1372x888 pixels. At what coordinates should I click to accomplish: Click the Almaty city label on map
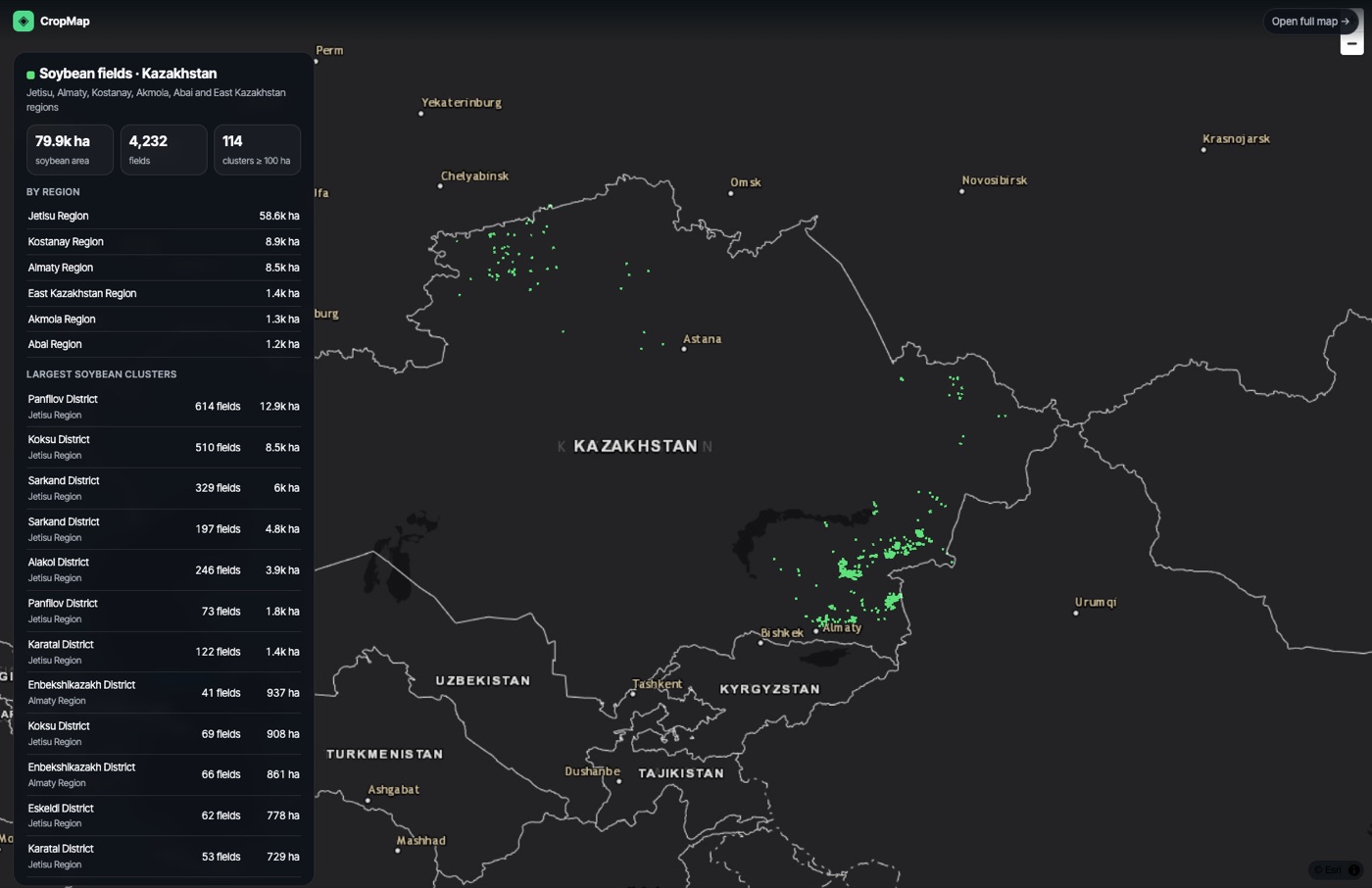[842, 627]
